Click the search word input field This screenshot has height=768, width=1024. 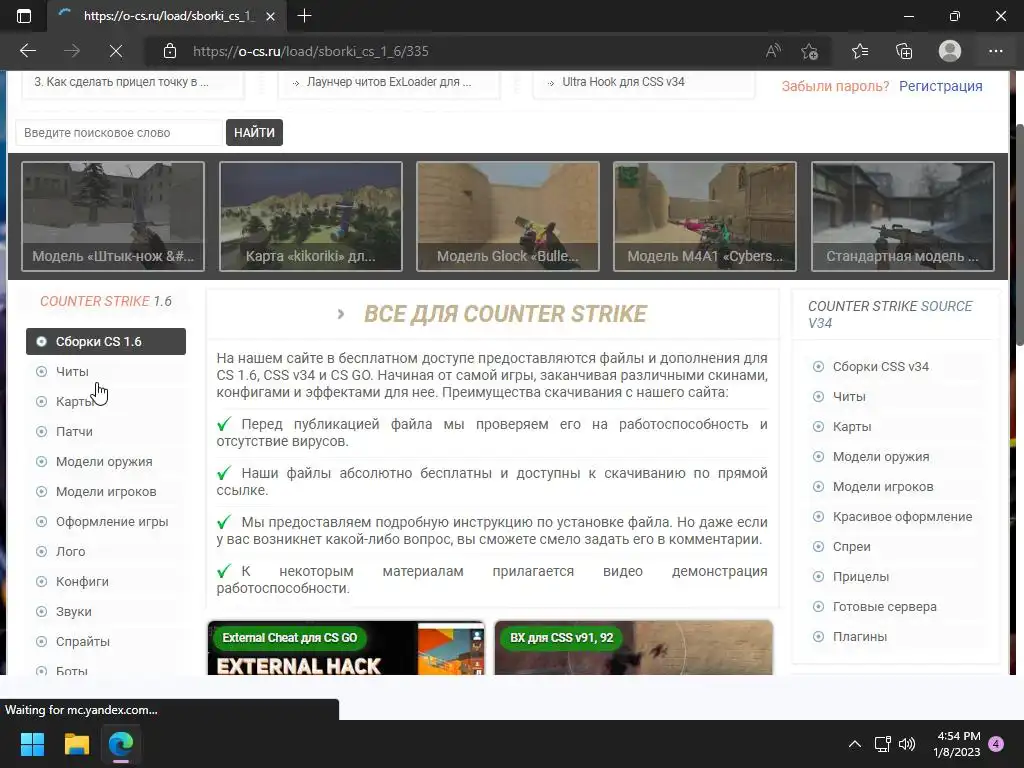(x=119, y=133)
